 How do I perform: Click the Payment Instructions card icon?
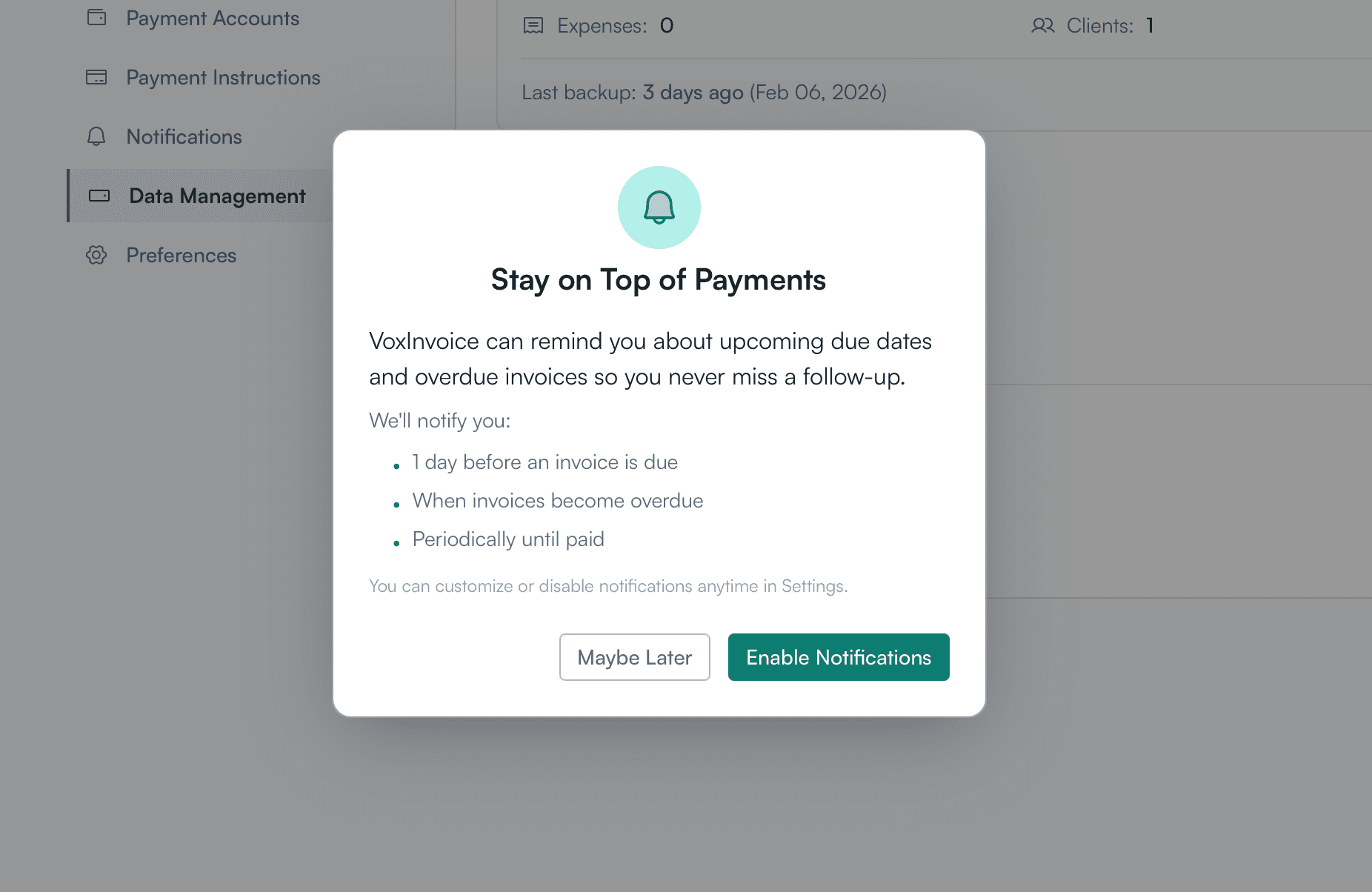[96, 77]
